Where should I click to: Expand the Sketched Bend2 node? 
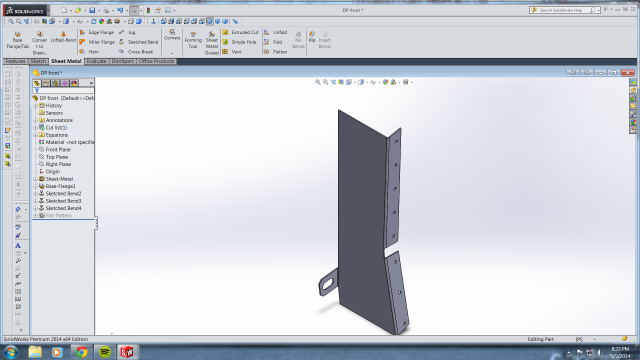point(36,194)
